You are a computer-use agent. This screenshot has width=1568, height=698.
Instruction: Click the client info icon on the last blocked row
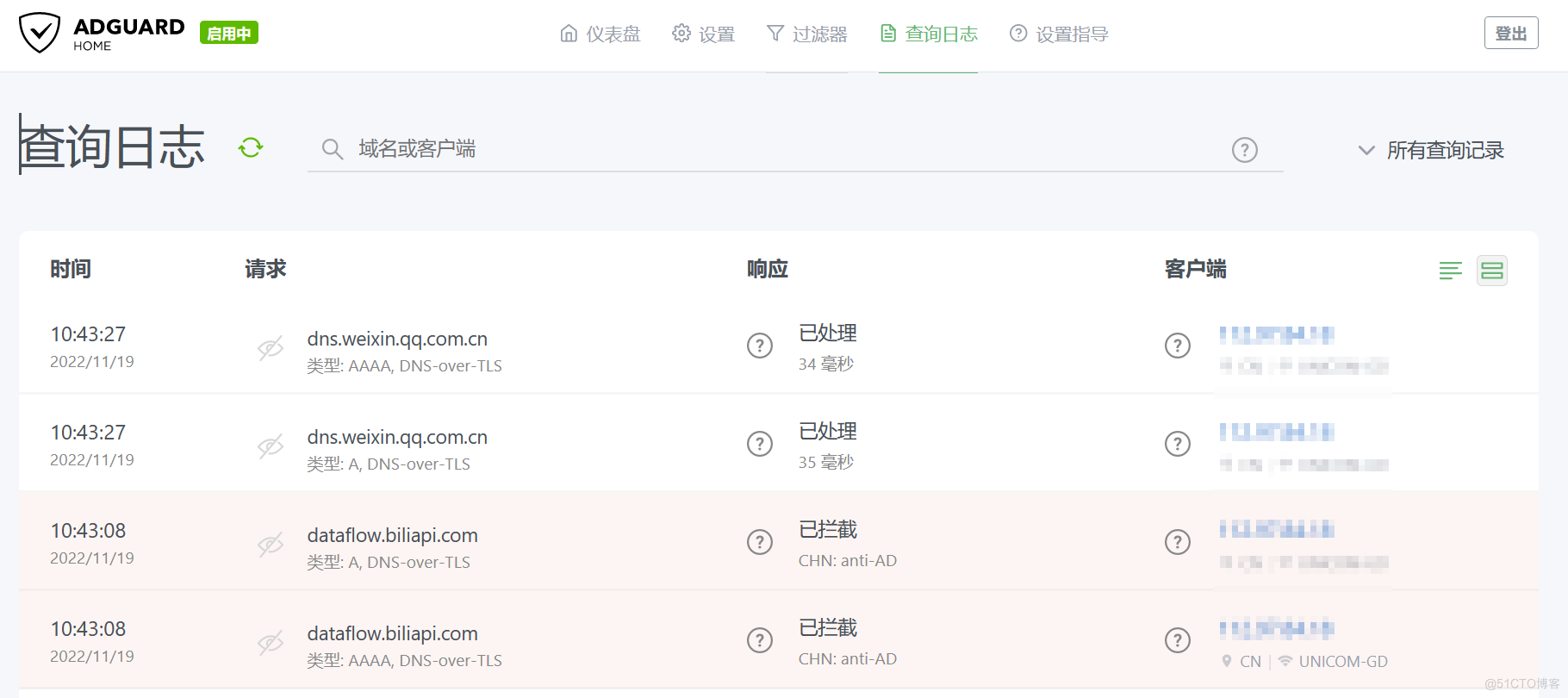[x=1178, y=640]
